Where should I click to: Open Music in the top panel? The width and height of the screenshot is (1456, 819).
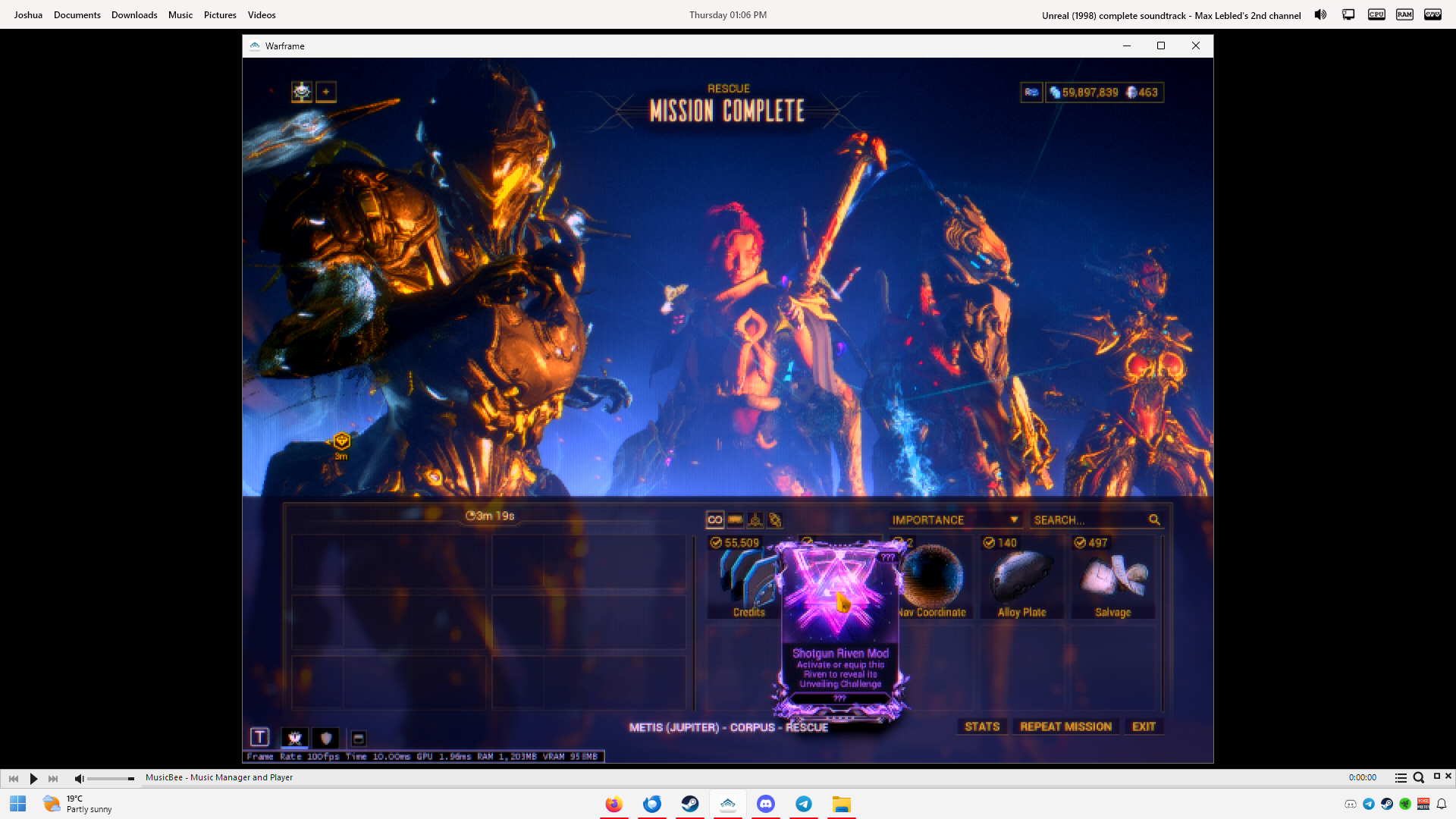[180, 15]
